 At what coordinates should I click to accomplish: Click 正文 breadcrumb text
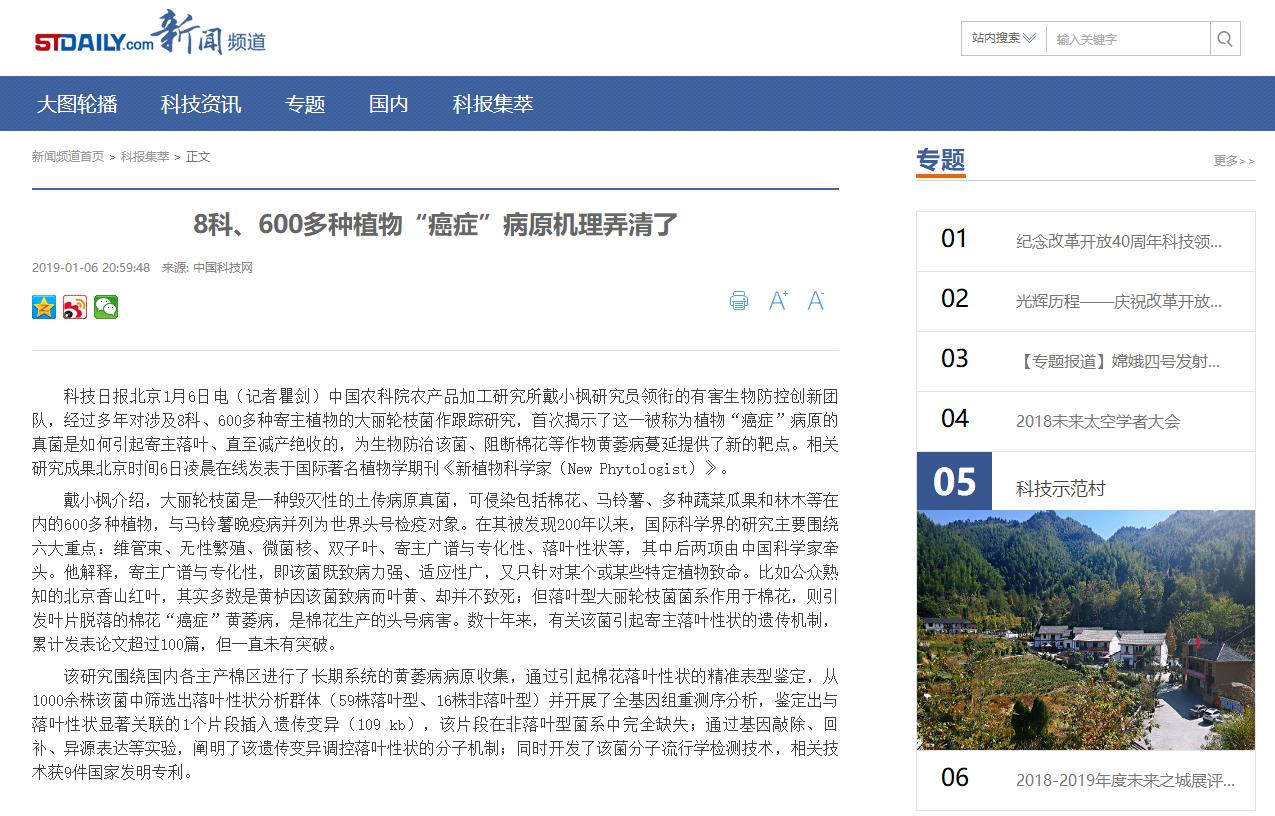198,157
